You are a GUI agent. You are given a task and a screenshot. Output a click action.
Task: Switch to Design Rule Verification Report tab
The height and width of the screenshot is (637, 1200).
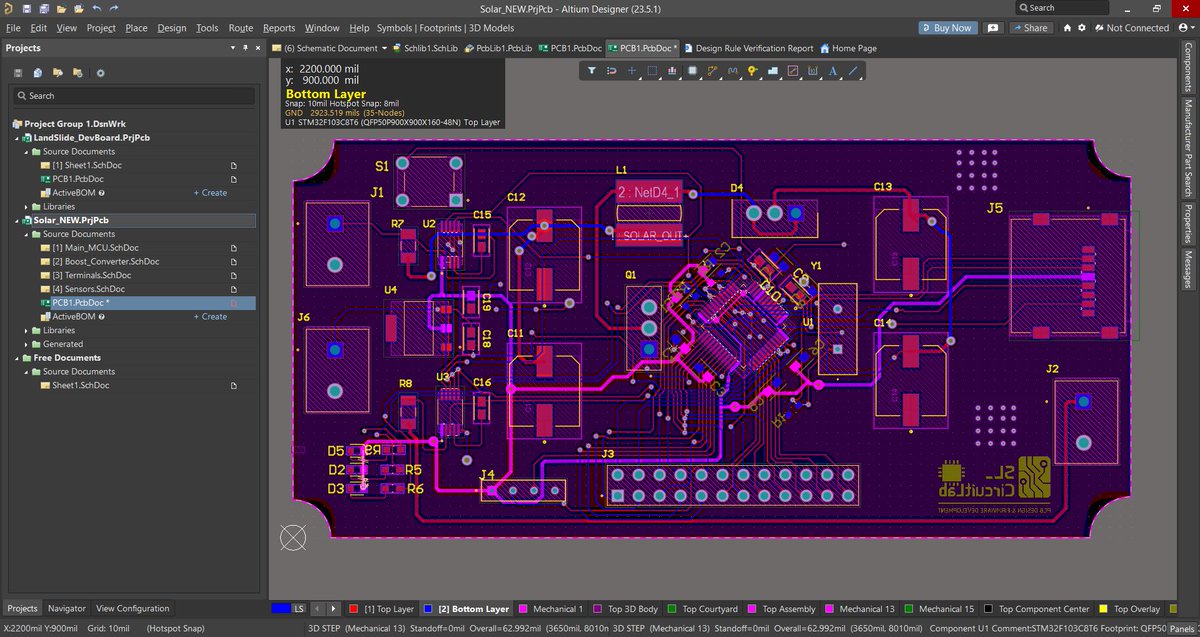pyautogui.click(x=747, y=48)
